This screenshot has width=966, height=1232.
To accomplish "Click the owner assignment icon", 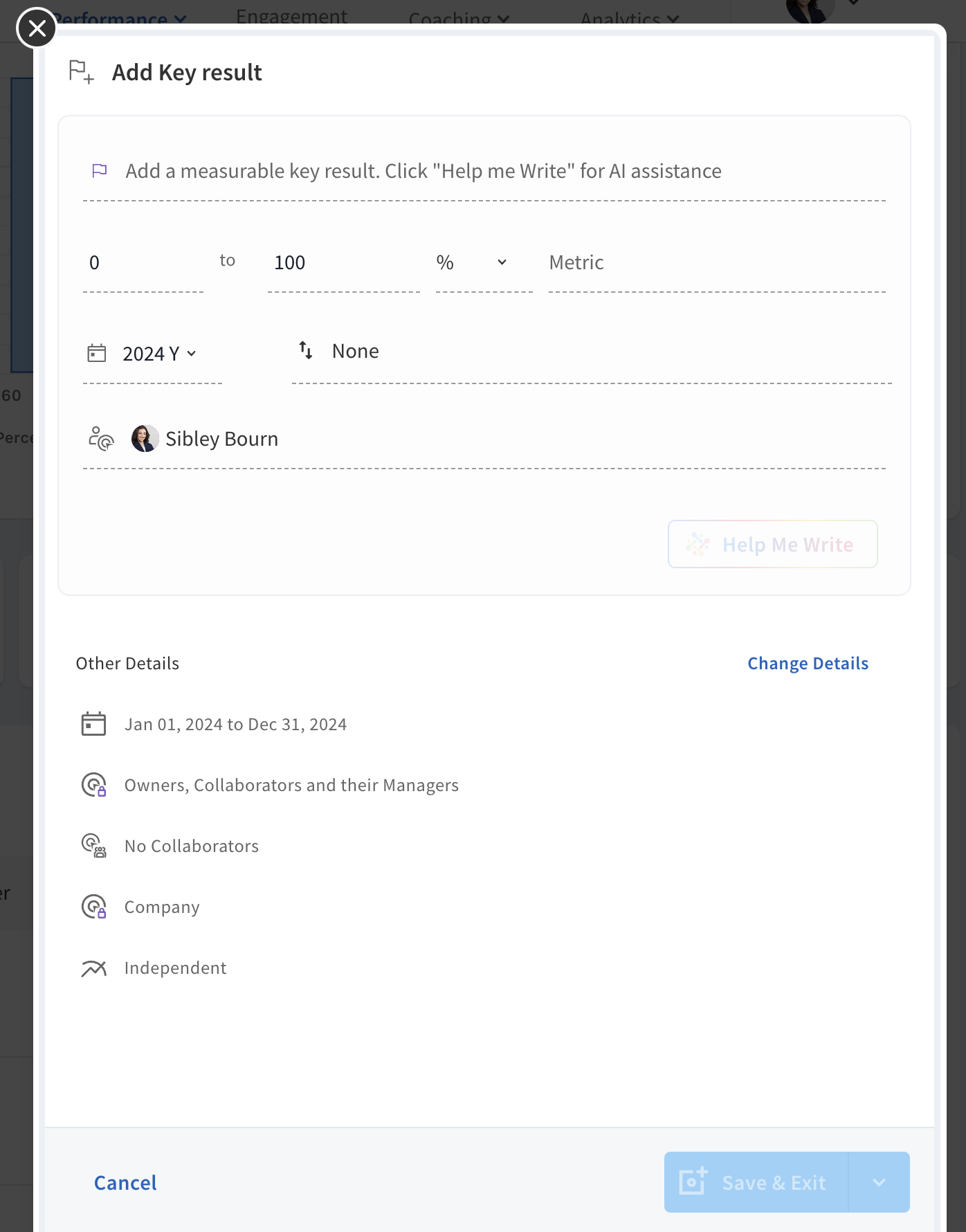I will point(101,439).
